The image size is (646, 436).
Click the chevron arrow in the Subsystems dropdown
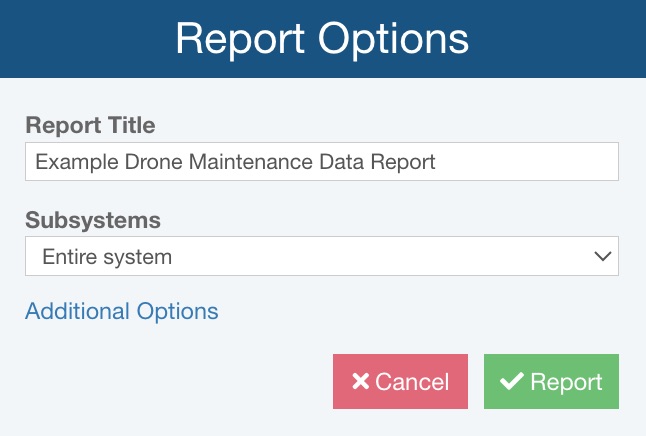pos(602,257)
